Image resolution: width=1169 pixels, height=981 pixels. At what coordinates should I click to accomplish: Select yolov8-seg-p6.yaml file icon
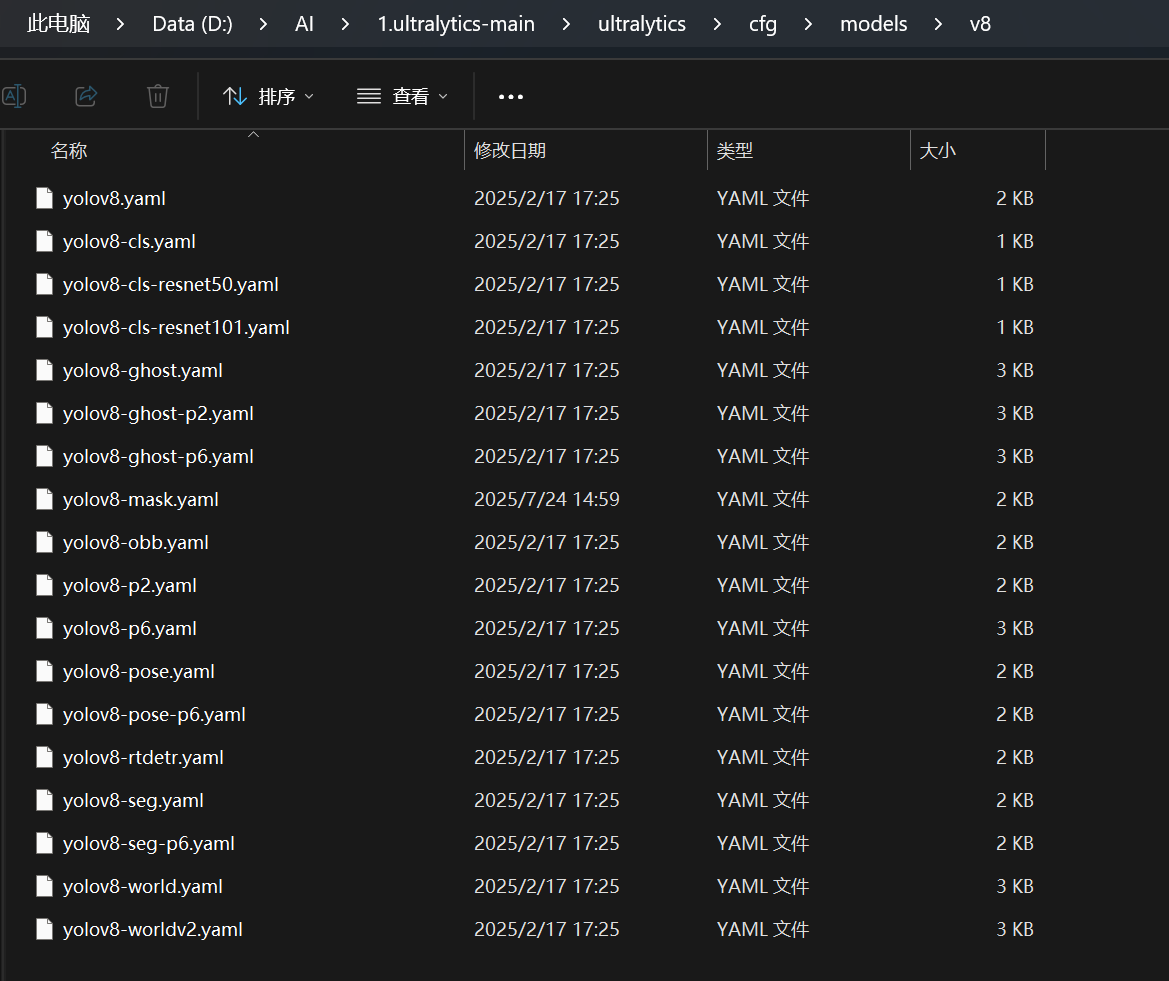point(45,843)
